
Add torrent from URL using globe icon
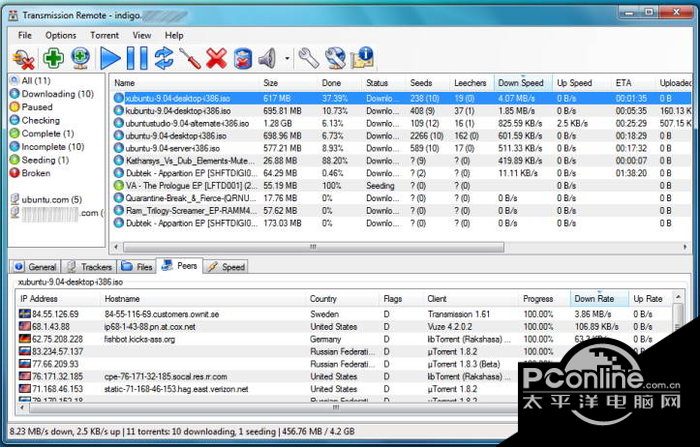pyautogui.click(x=79, y=58)
